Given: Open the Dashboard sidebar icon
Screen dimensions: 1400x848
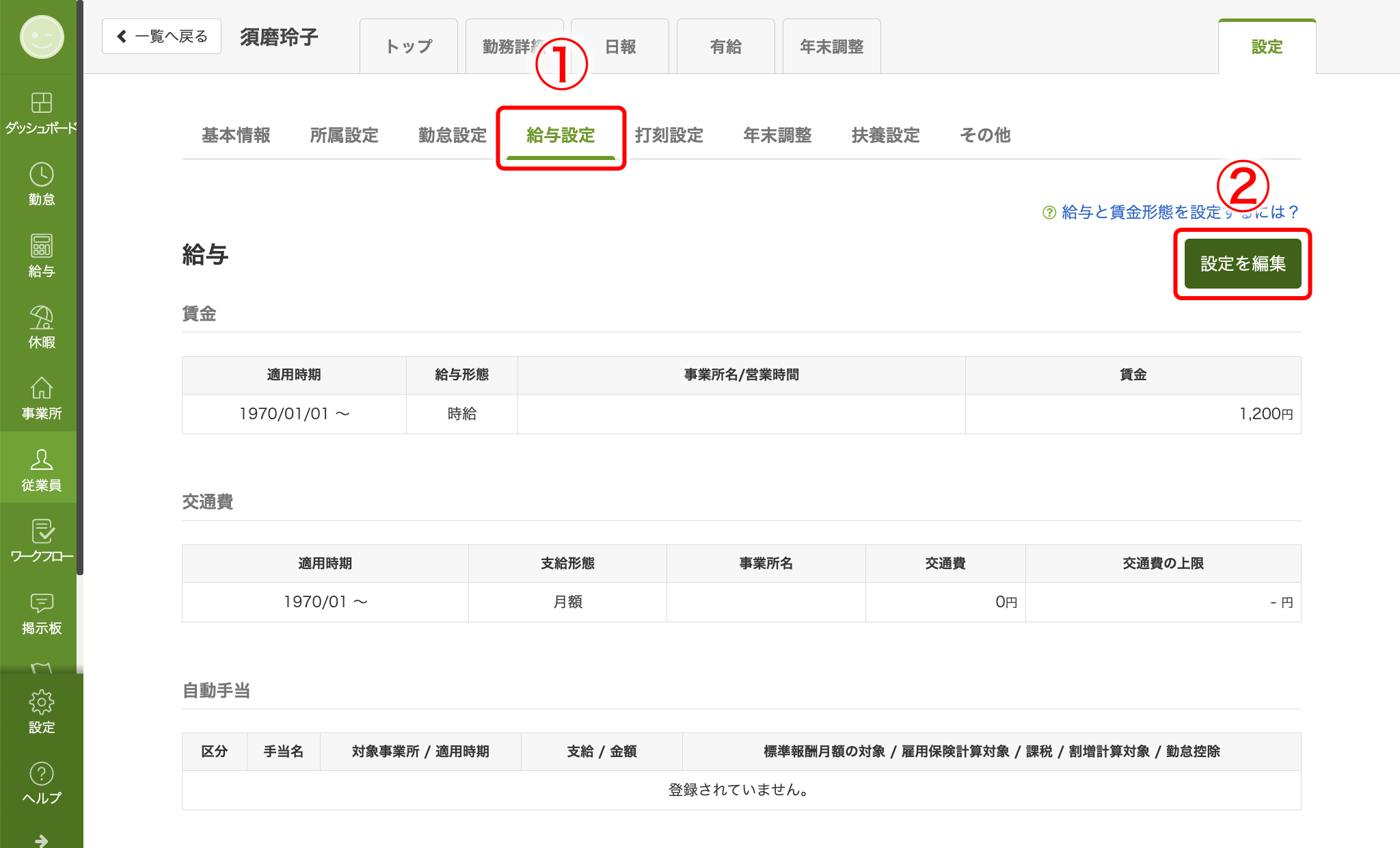Looking at the screenshot, I should pos(41,103).
